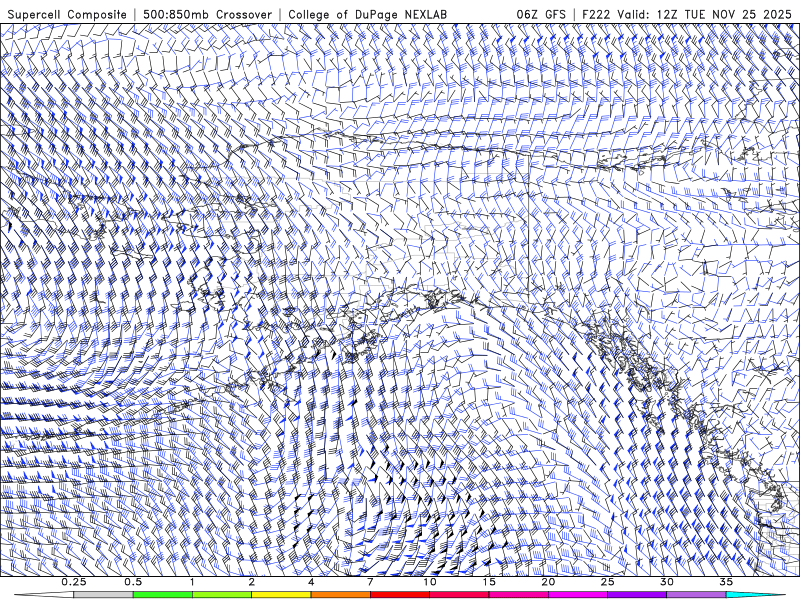Click the '4' legend value
Screen dimensions: 800x600
point(311,582)
